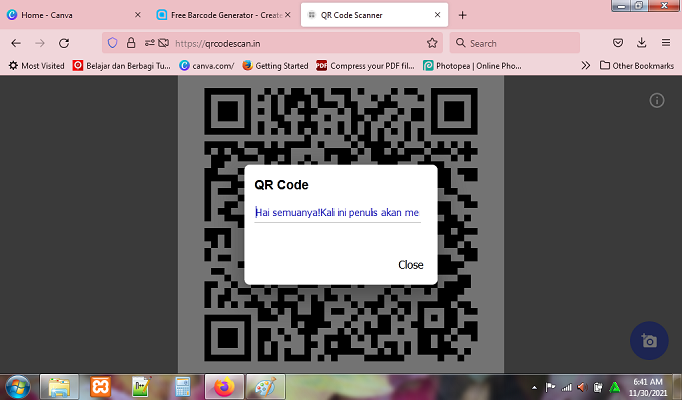Open the blocked camera indicator icon
Image resolution: width=682 pixels, height=400 pixels.
point(164,43)
